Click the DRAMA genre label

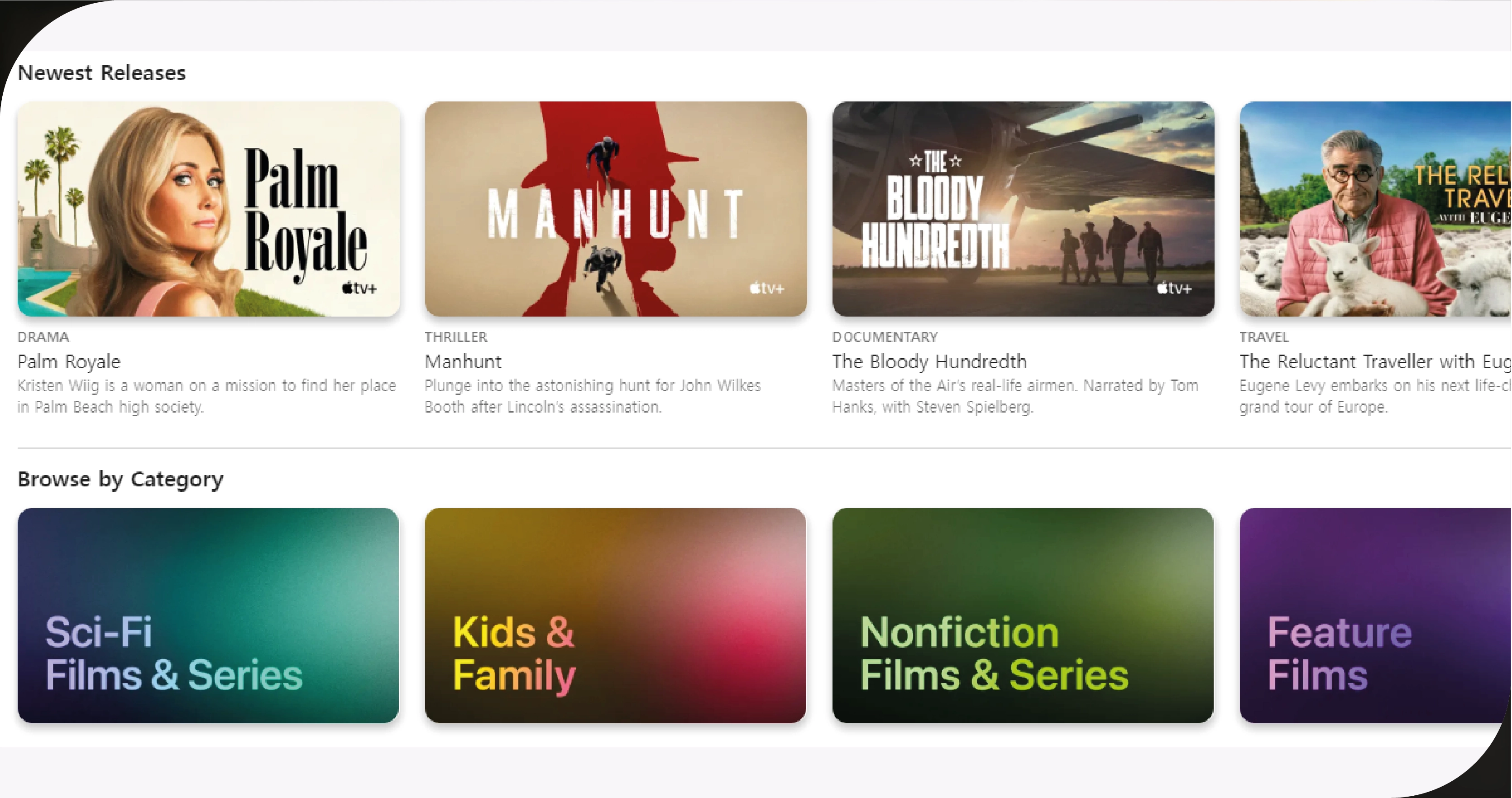[x=43, y=337]
